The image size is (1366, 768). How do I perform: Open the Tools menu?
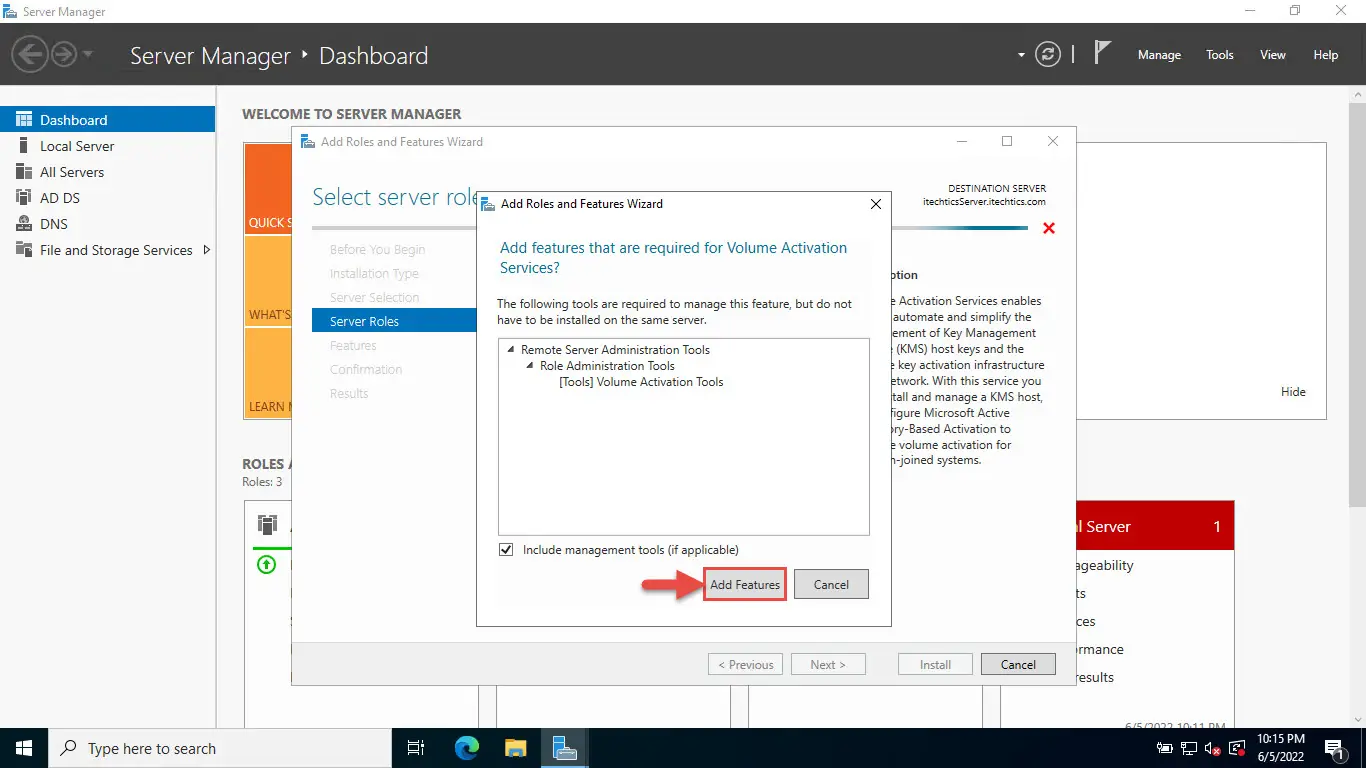(1219, 55)
